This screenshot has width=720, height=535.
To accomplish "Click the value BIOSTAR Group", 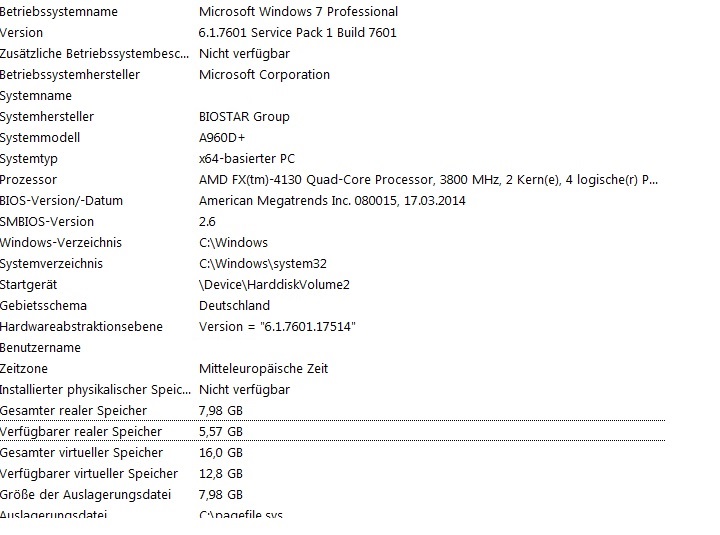I will click(x=244, y=117).
